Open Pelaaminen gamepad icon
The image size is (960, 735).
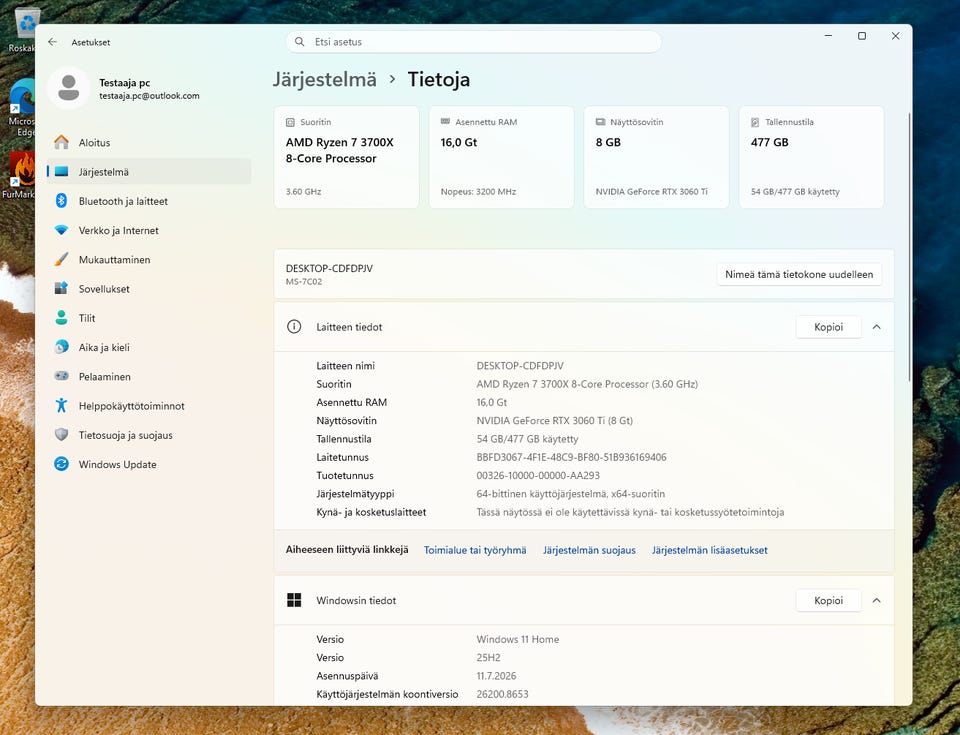(x=61, y=376)
